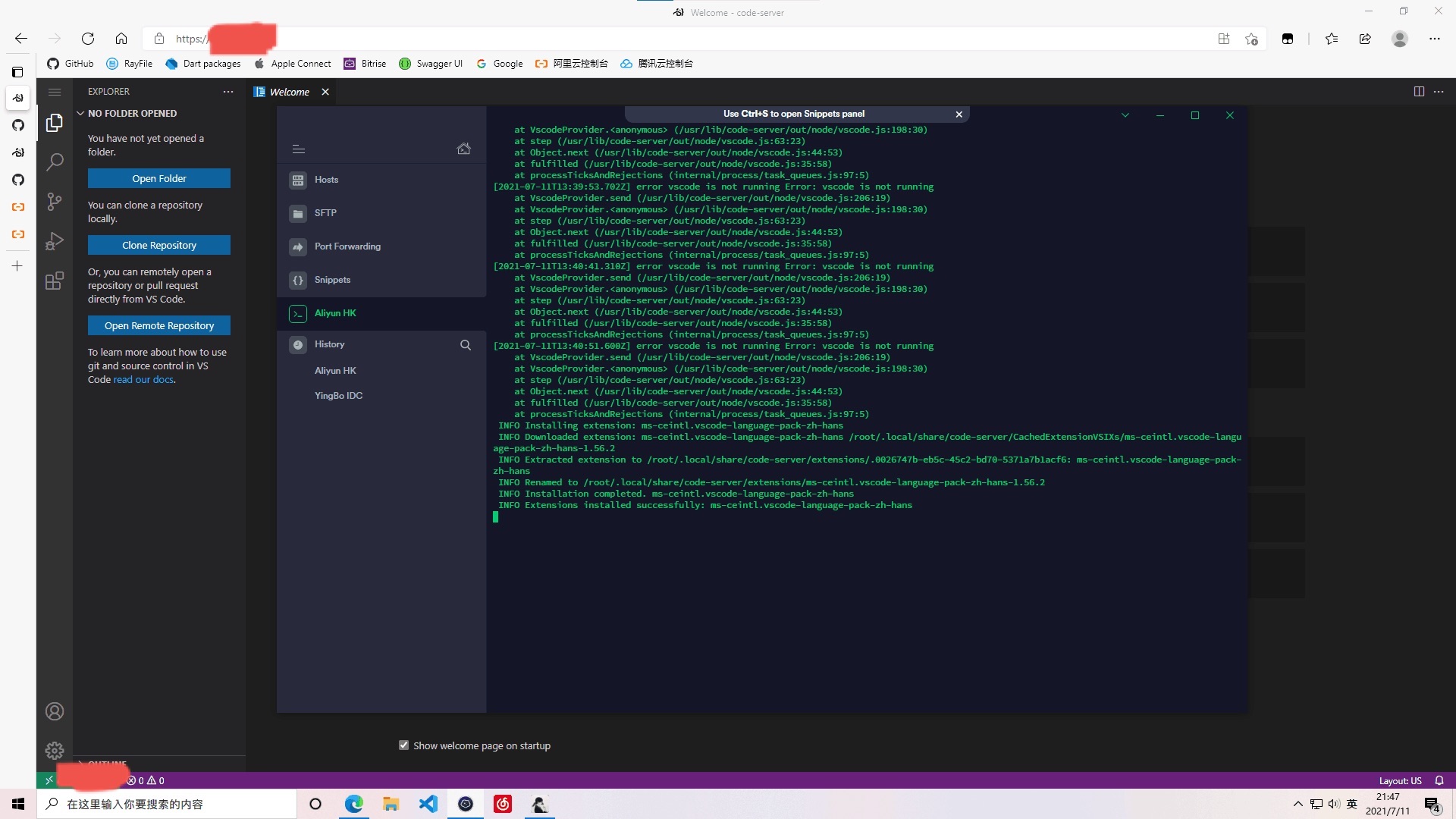The image size is (1456, 819).
Task: Open the read our docs link
Action: pos(143,380)
